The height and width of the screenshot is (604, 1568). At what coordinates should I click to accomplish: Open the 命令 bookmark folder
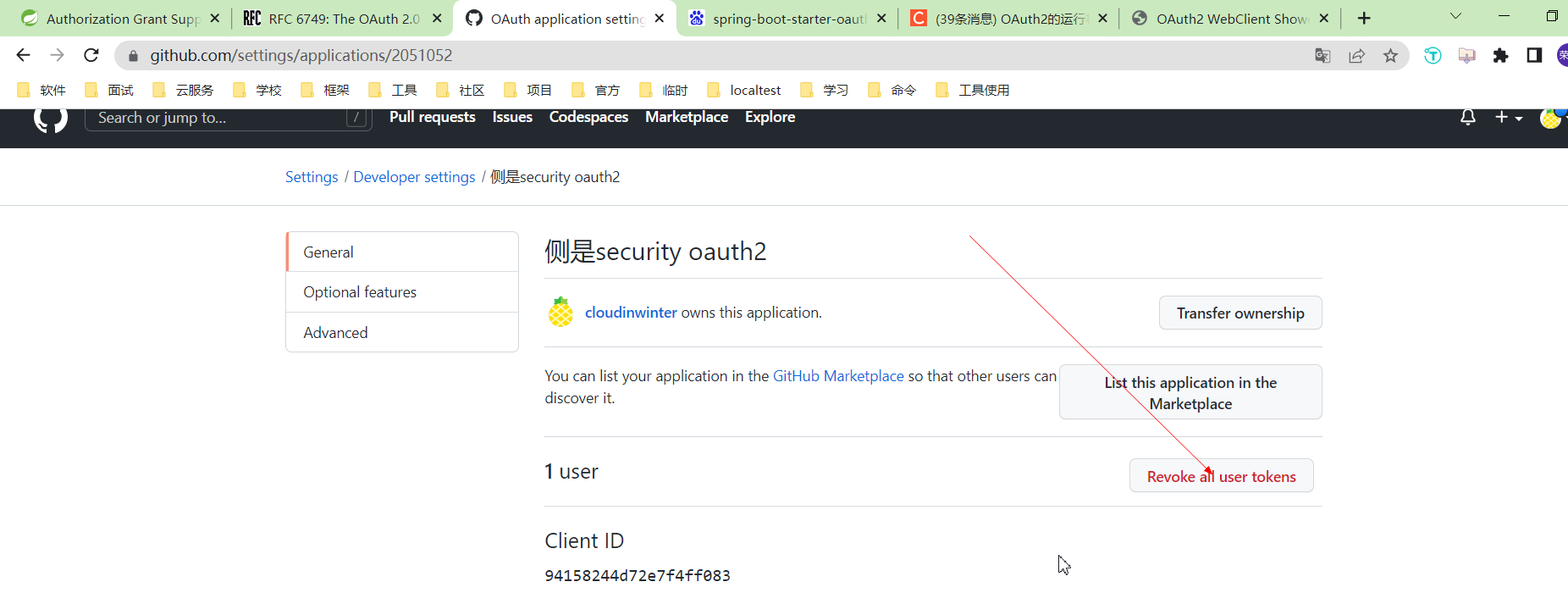[892, 91]
